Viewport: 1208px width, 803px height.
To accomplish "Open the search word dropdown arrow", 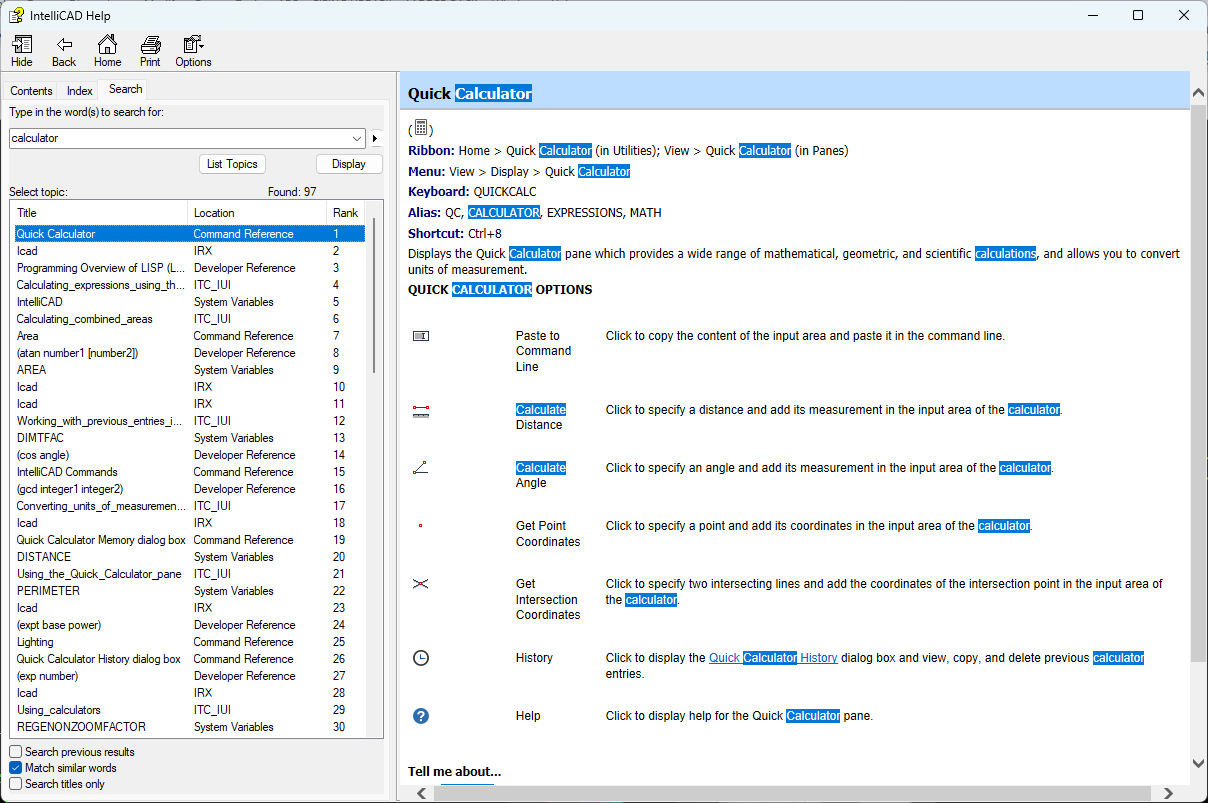I will pyautogui.click(x=358, y=138).
